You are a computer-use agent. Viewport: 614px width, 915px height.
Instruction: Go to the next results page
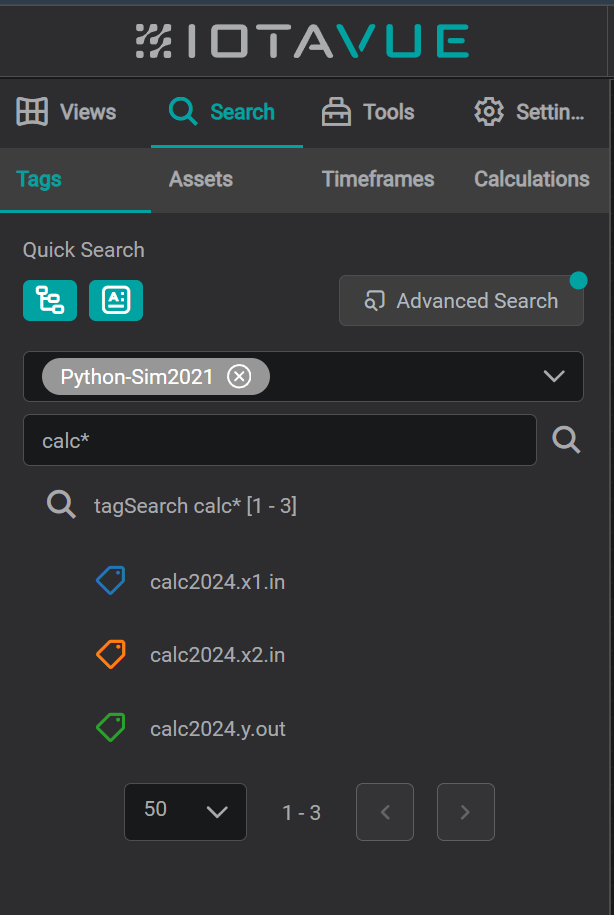pos(466,812)
